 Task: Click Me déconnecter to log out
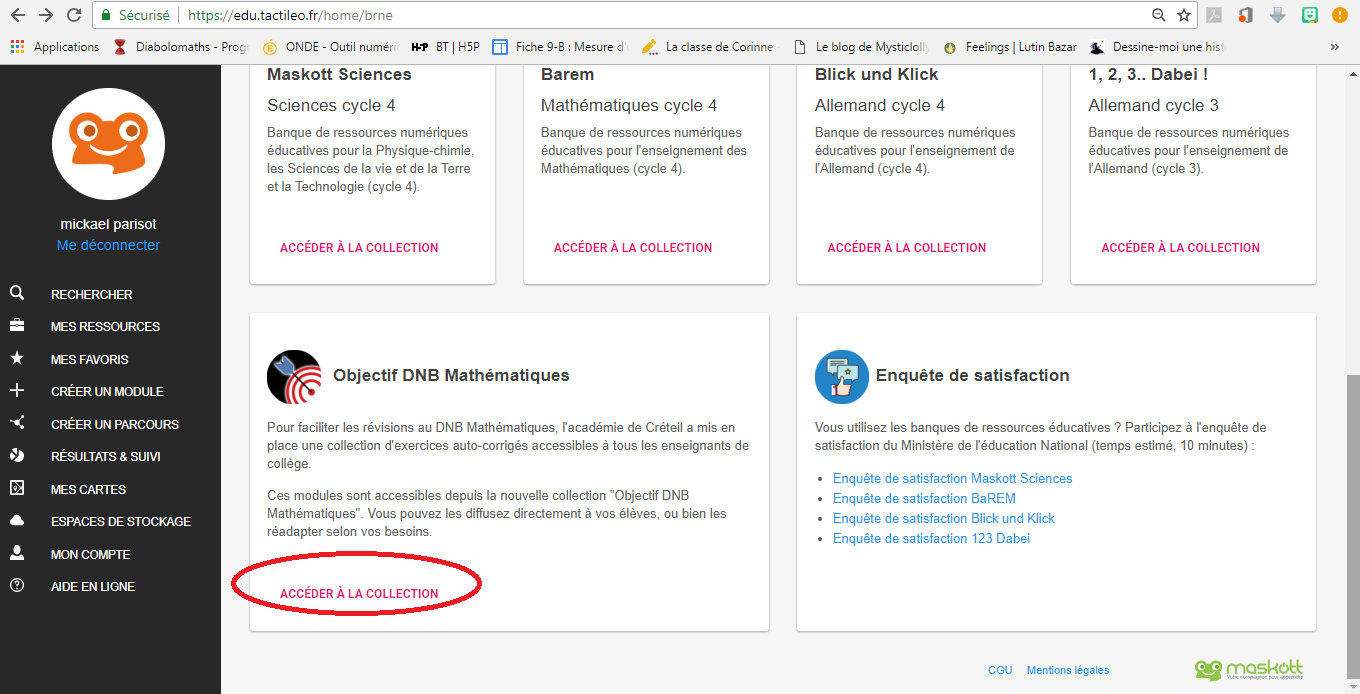[108, 245]
